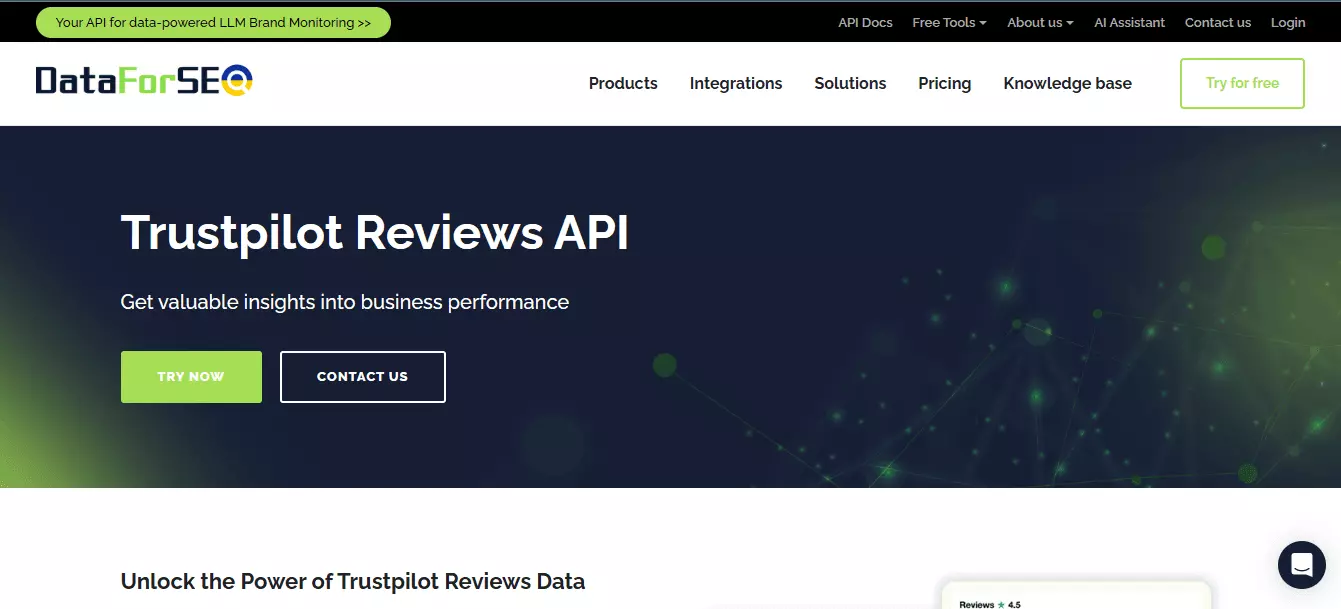1341x609 pixels.
Task: Open the Solutions menu
Action: tap(850, 84)
